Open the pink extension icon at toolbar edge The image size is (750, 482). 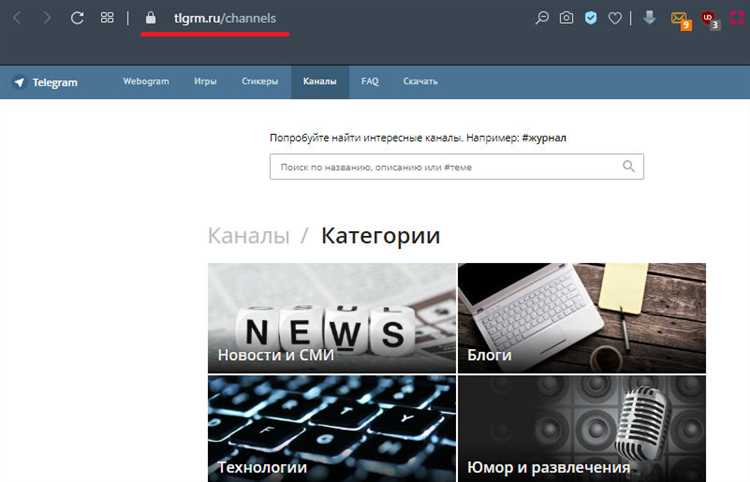[x=738, y=18]
